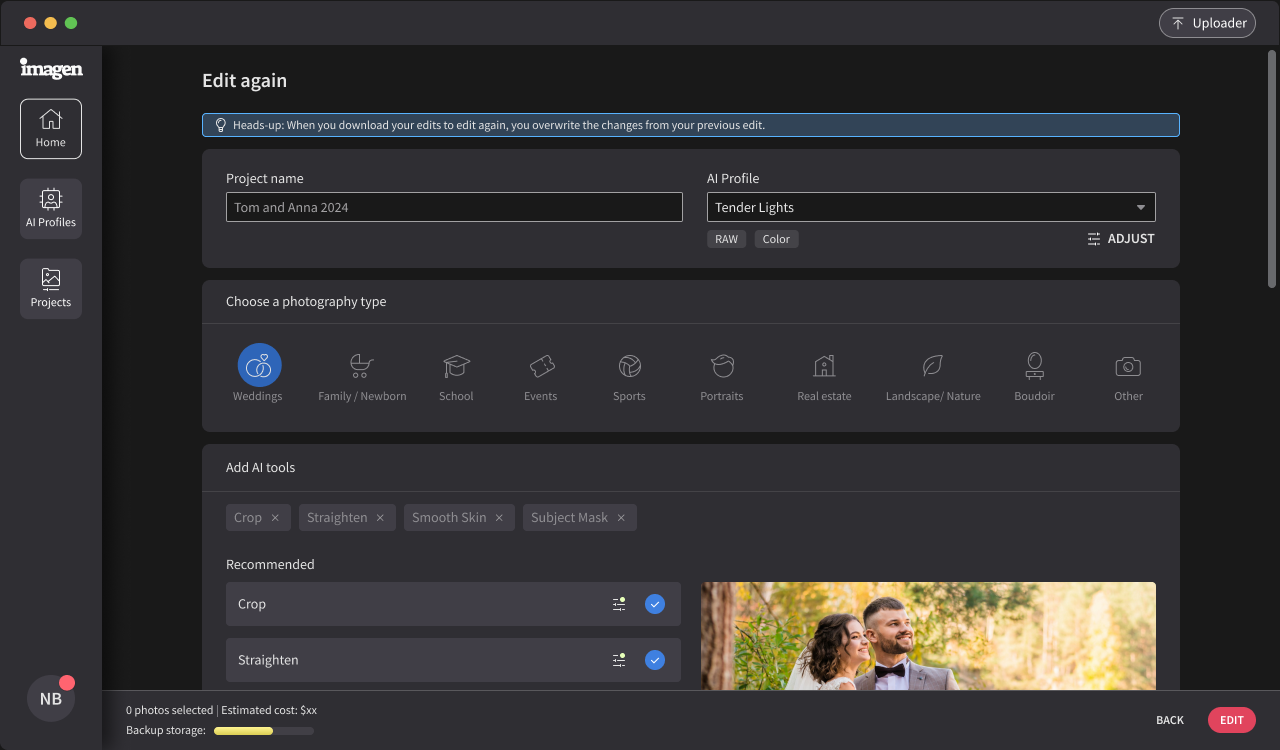Viewport: 1280px width, 750px height.
Task: Click the Crop row label
Action: [x=252, y=604]
